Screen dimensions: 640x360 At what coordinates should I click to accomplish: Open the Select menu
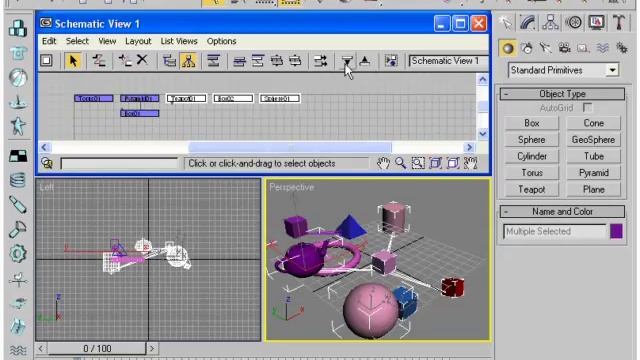pyautogui.click(x=77, y=41)
